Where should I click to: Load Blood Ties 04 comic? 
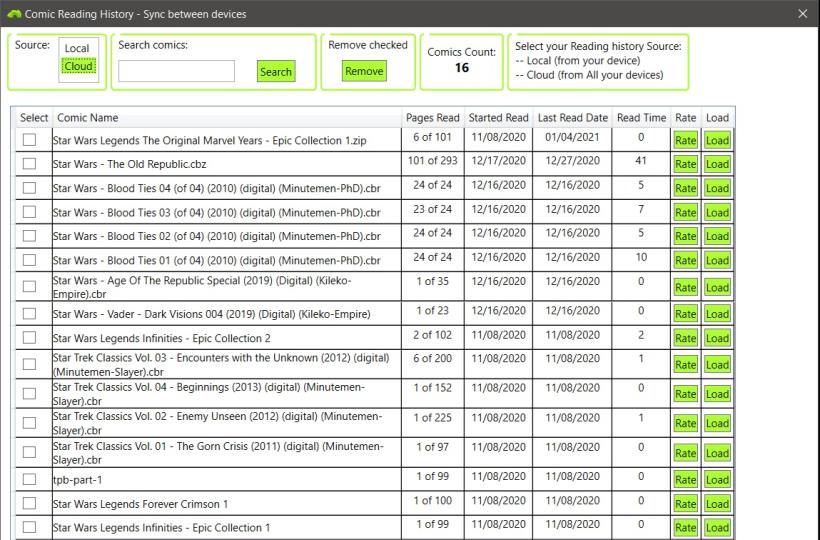tap(717, 188)
